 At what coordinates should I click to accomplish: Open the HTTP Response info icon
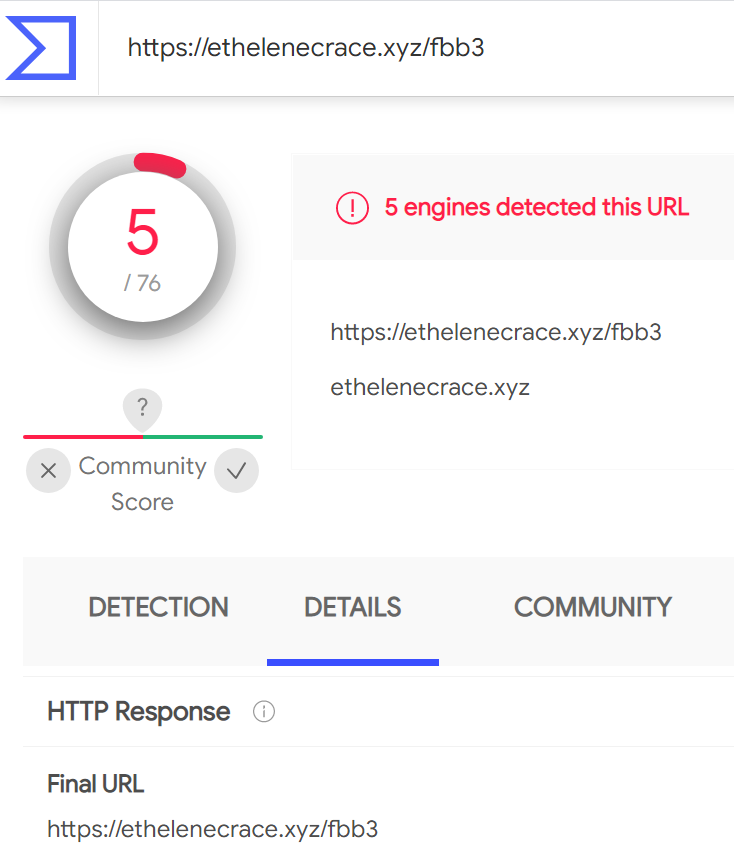[x=264, y=712]
